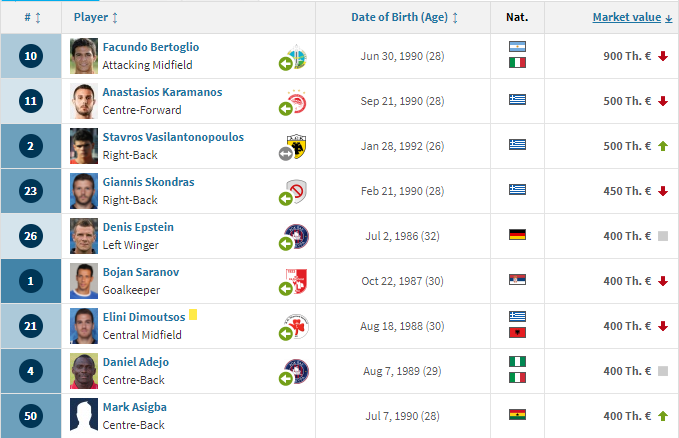Screen dimensions: 679x438
Task: Sort table by jersey number column
Action: coord(32,17)
